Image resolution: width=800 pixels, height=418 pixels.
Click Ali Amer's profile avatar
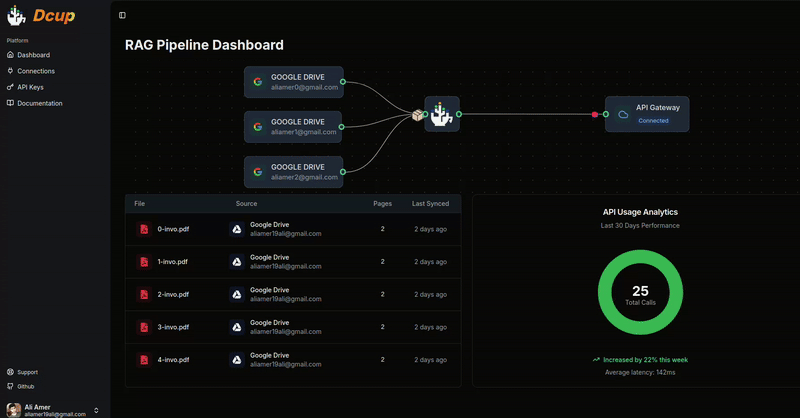13,410
